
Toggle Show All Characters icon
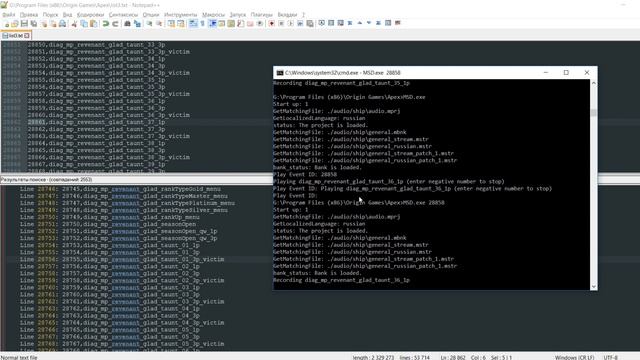202,24
